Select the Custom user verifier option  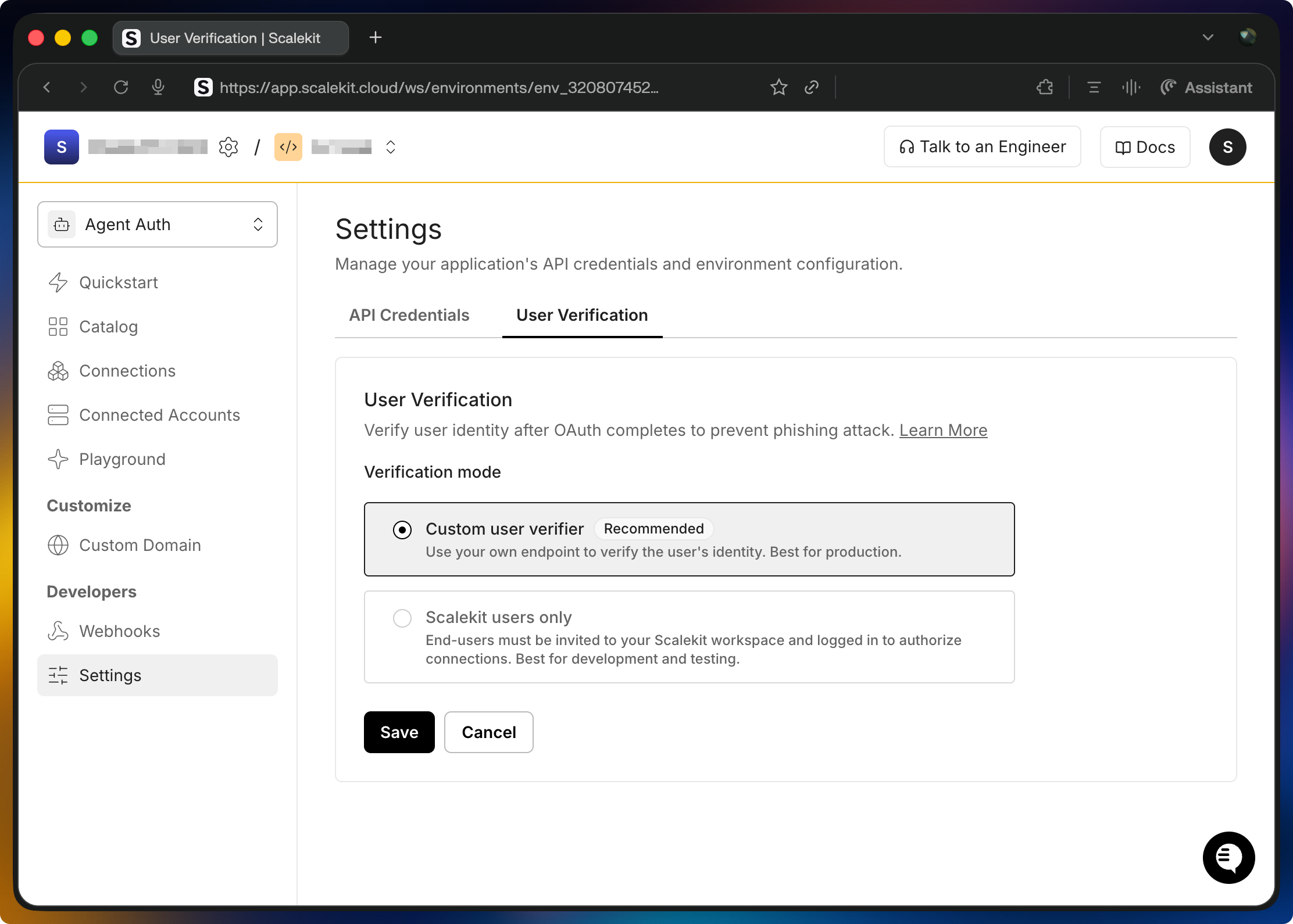click(402, 529)
